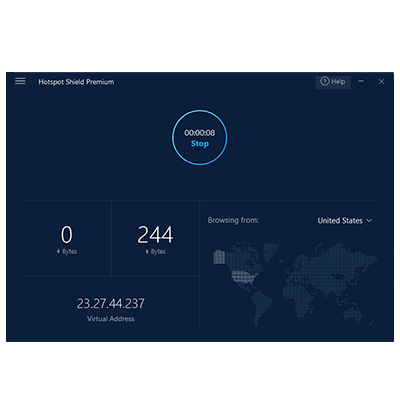400x416 pixels.
Task: Close the Hotspot Shield window
Action: pos(381,81)
